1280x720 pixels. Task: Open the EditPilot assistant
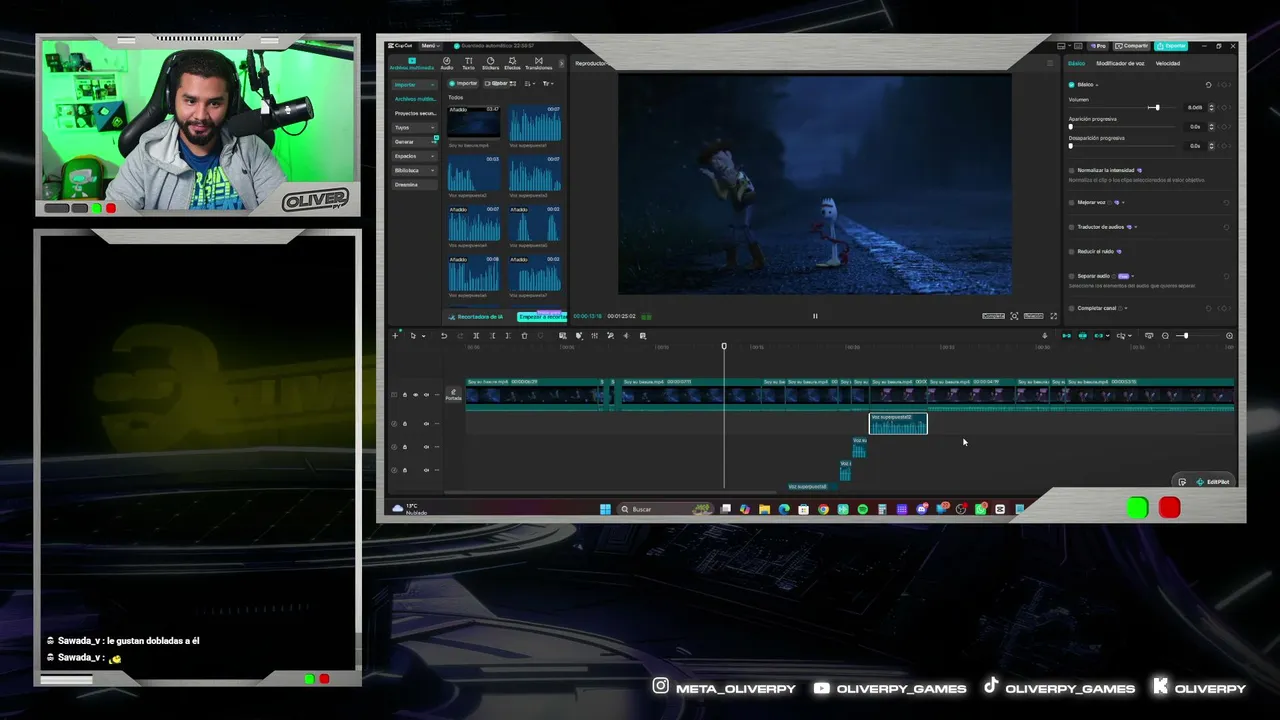pos(1213,482)
